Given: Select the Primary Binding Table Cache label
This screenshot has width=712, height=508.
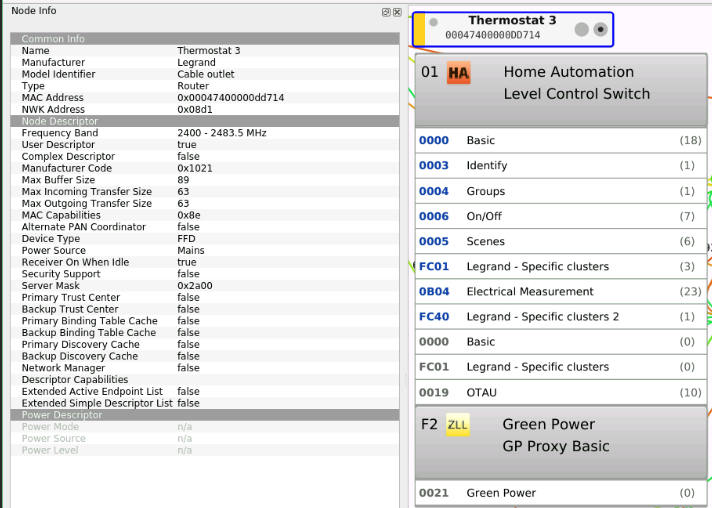Looking at the screenshot, I should (89, 321).
